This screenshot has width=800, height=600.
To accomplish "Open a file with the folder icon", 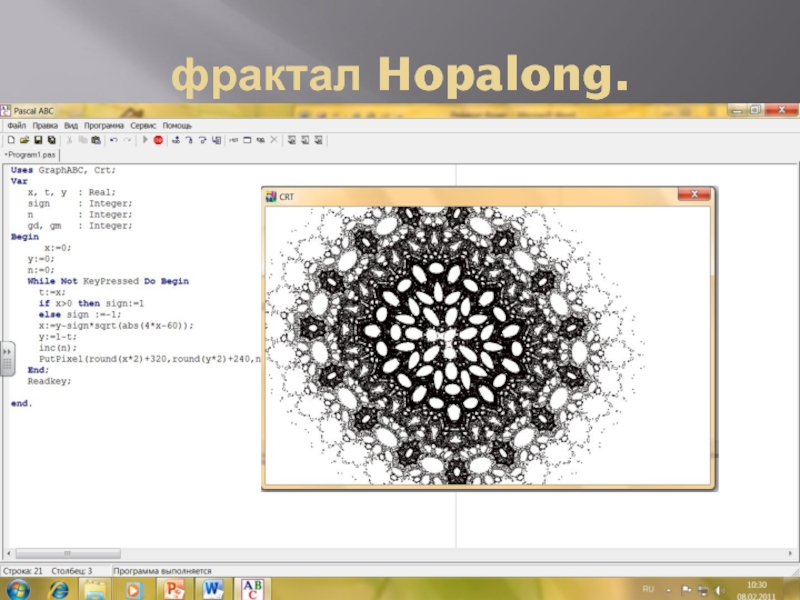I will tap(24, 141).
